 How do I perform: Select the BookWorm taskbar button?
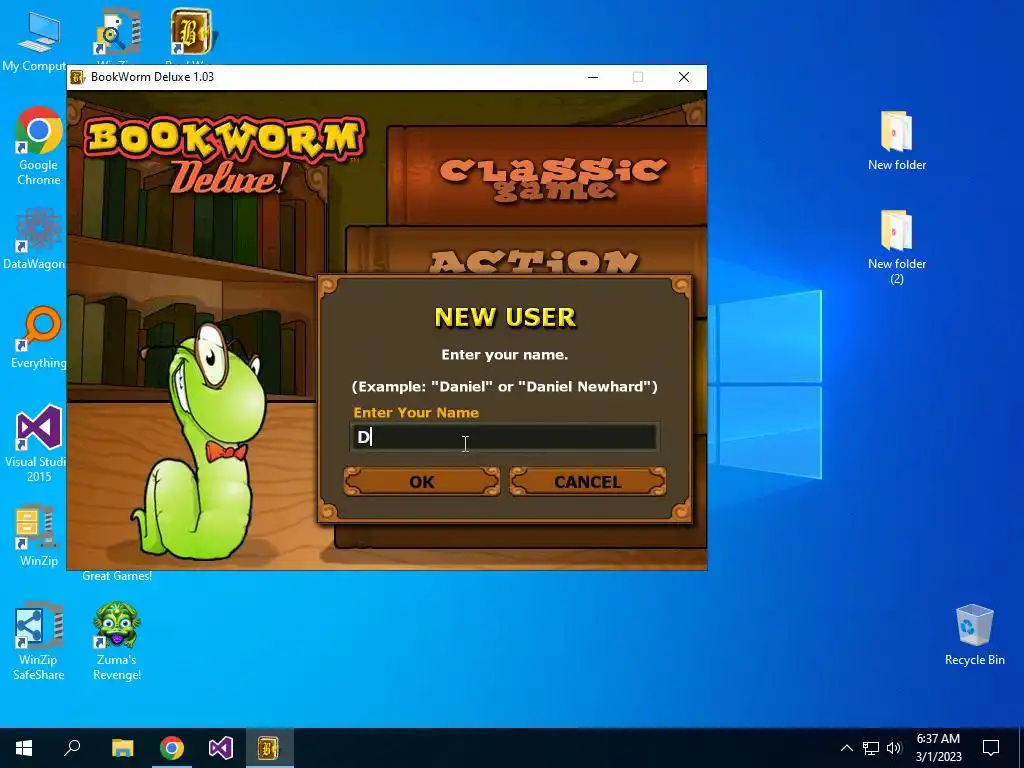270,748
